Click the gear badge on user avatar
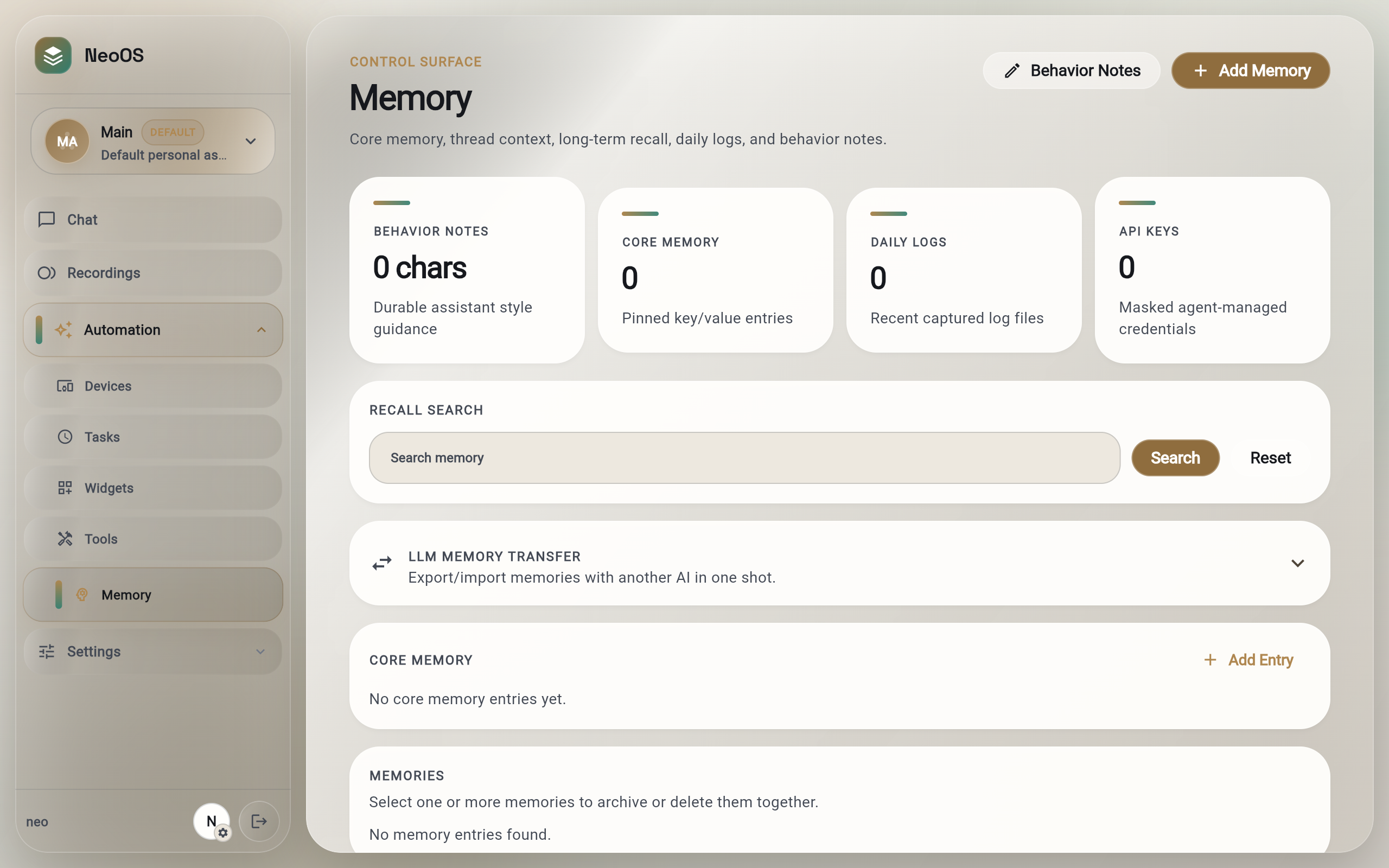 [x=224, y=833]
